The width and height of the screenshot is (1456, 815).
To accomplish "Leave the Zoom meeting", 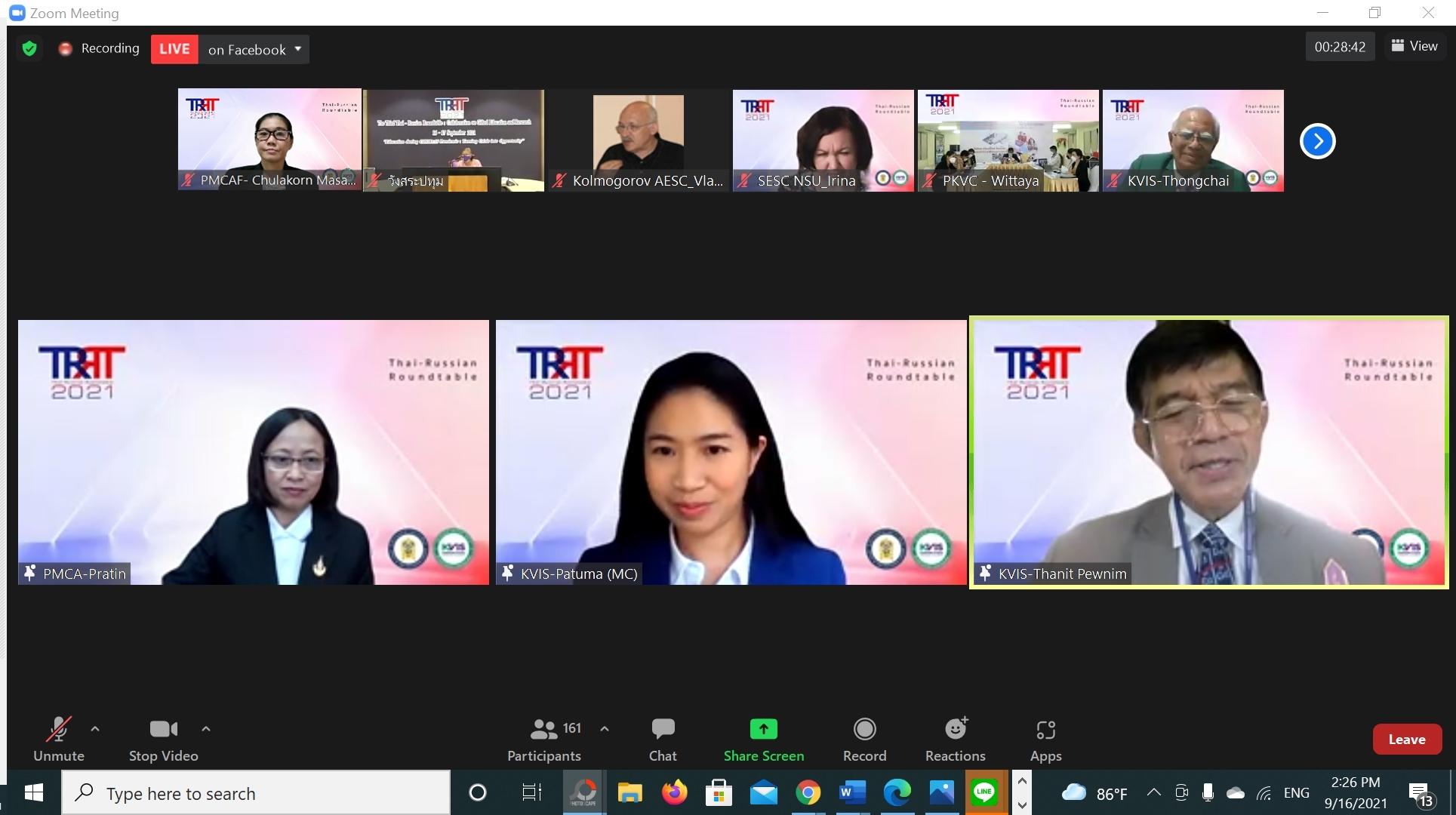I will pos(1407,740).
